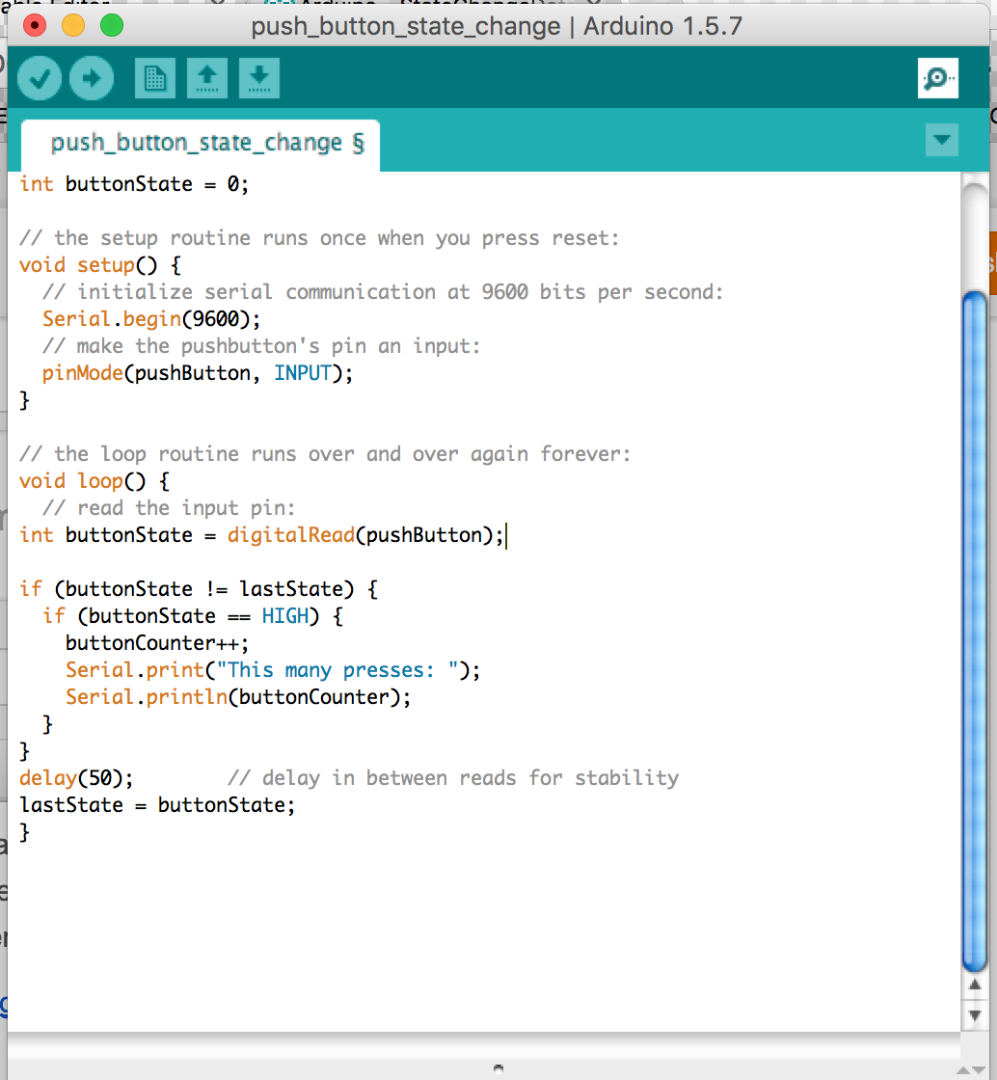Close the Arduino window
997x1080 pixels.
click(x=34, y=25)
